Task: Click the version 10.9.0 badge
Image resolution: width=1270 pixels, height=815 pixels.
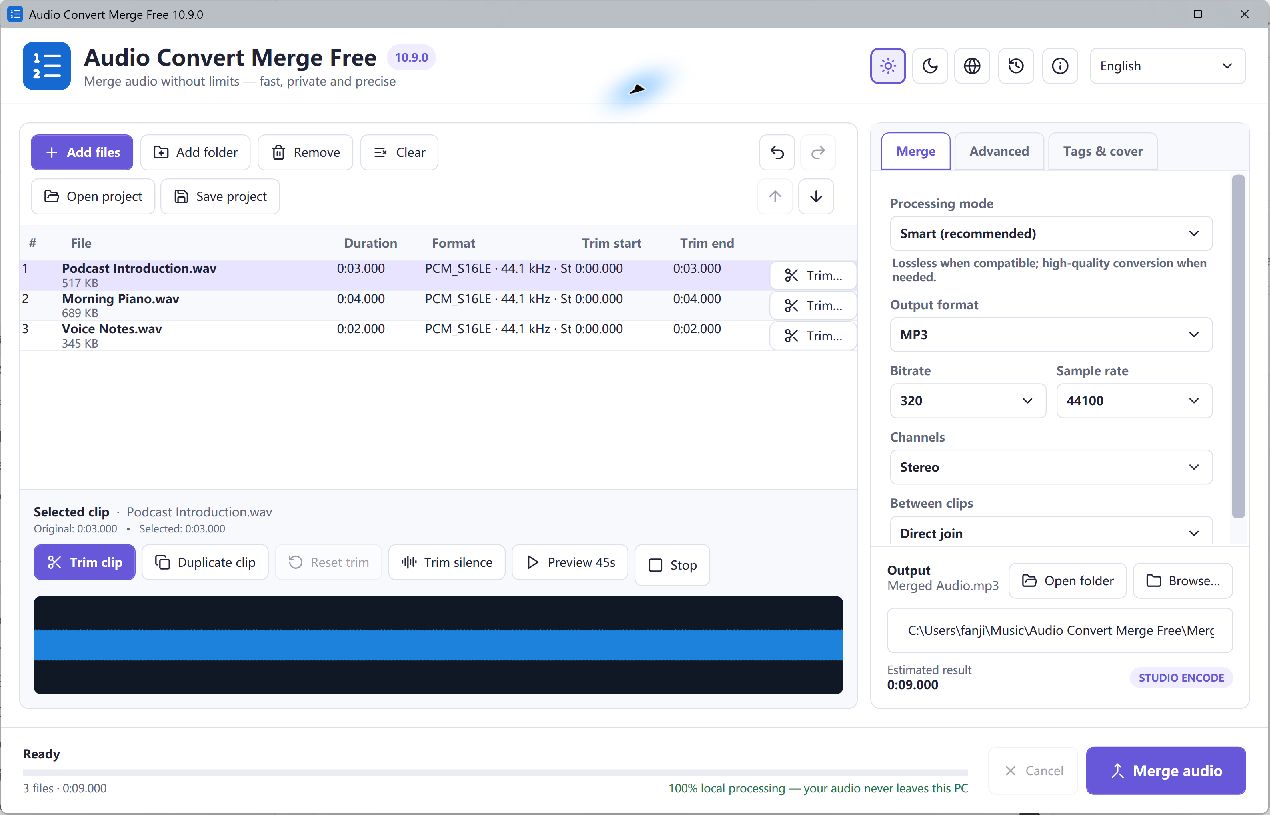Action: (411, 58)
